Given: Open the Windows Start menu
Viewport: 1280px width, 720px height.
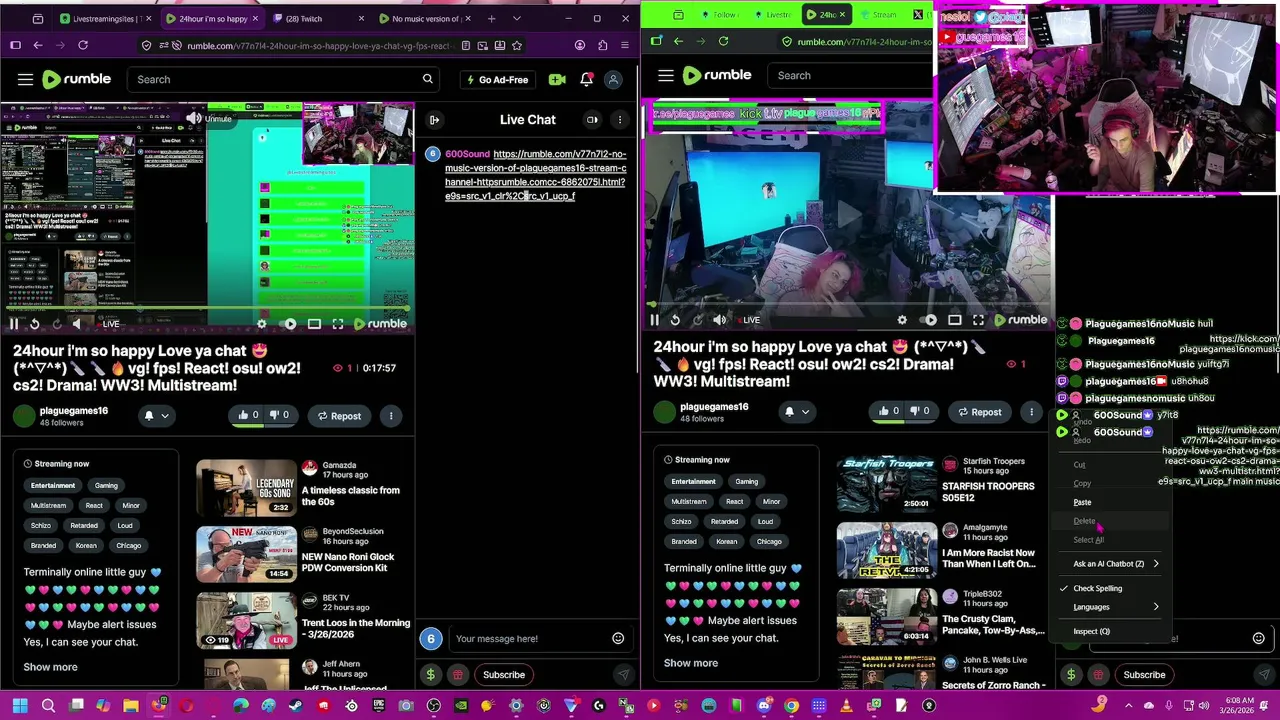Looking at the screenshot, I should point(19,706).
